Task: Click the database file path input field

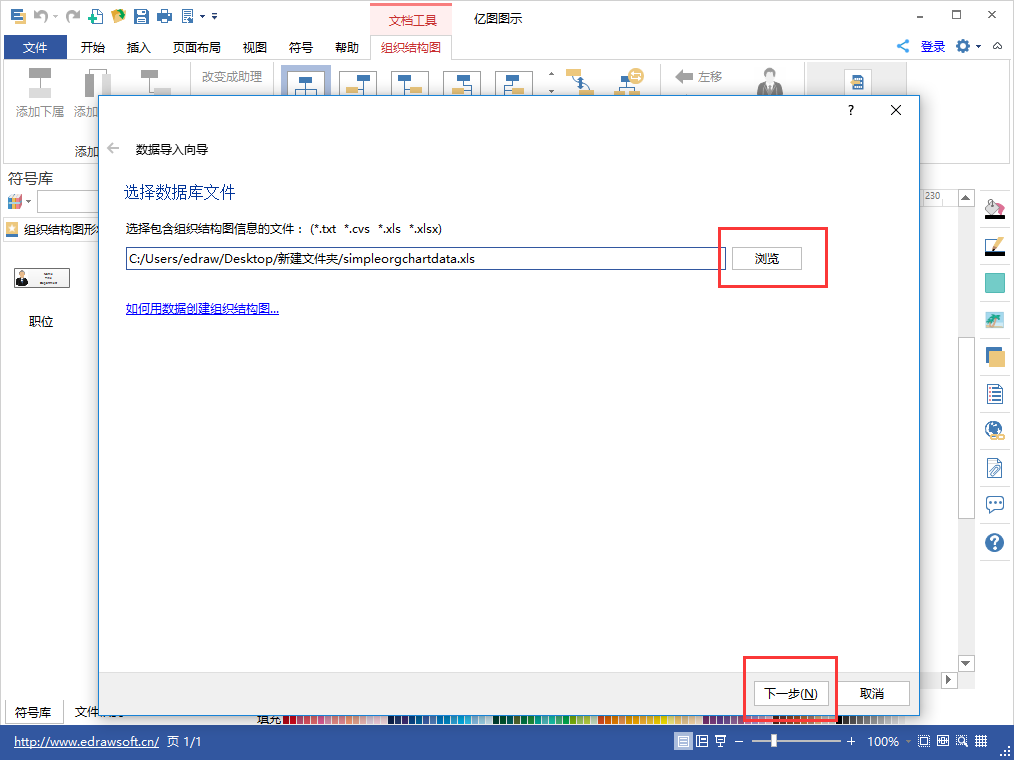Action: (x=426, y=259)
